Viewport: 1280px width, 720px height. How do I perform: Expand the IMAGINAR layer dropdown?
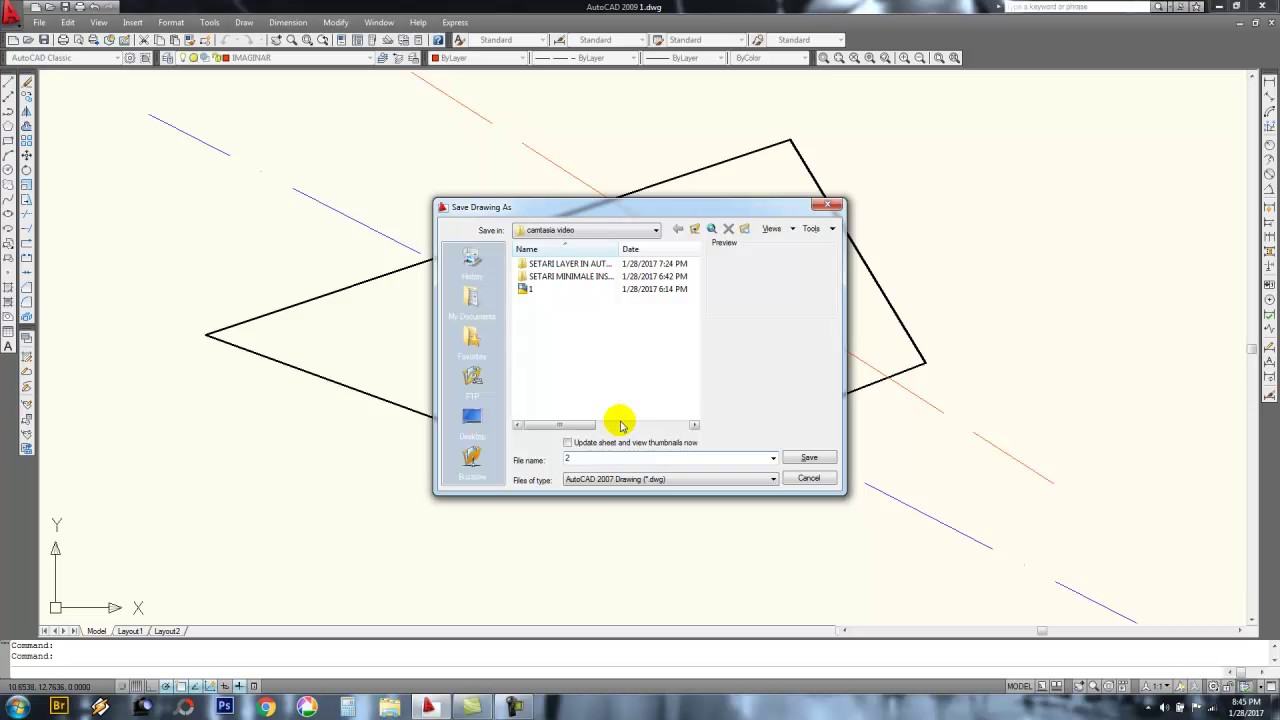370,58
